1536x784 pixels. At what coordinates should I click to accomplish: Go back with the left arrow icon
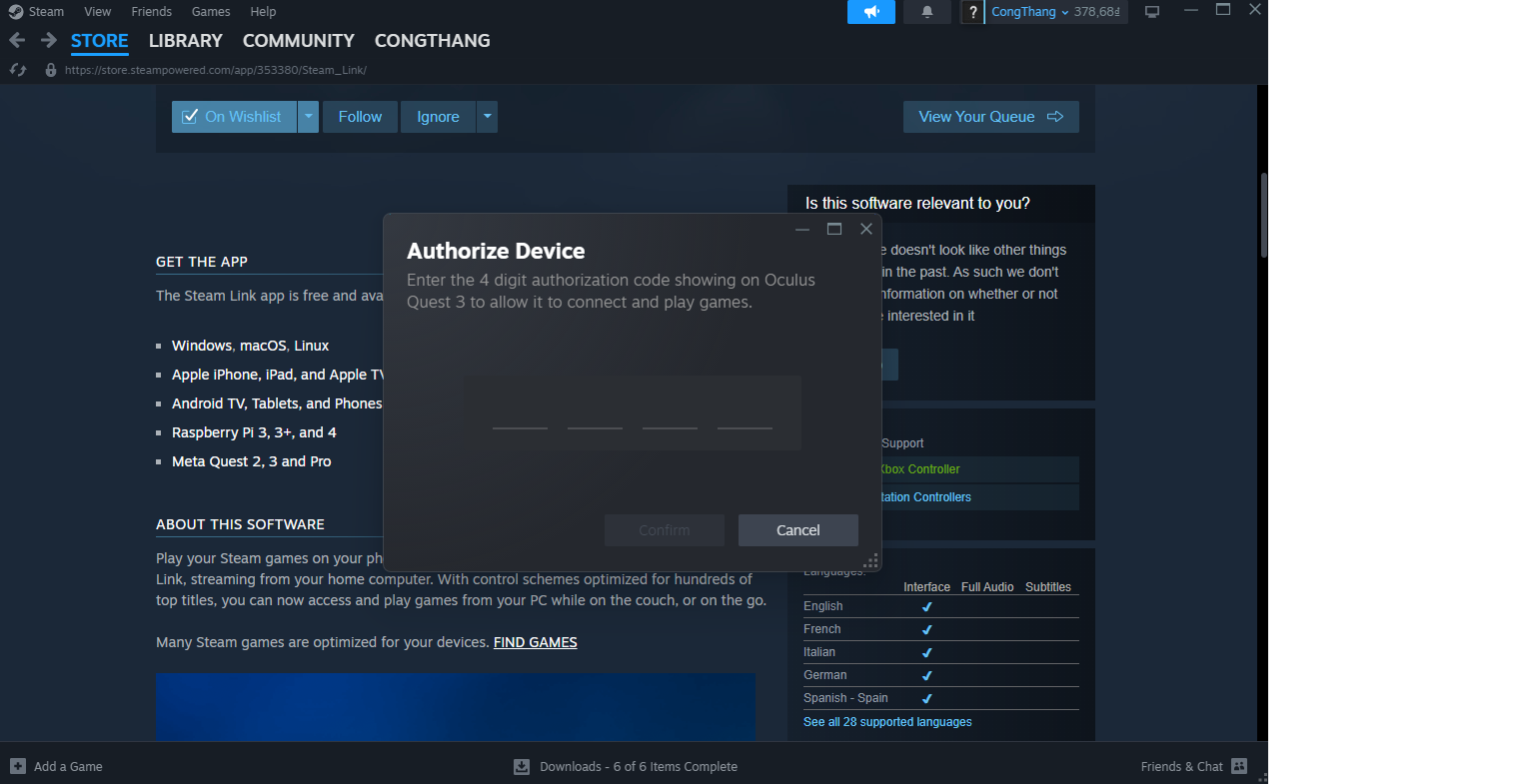(17, 41)
